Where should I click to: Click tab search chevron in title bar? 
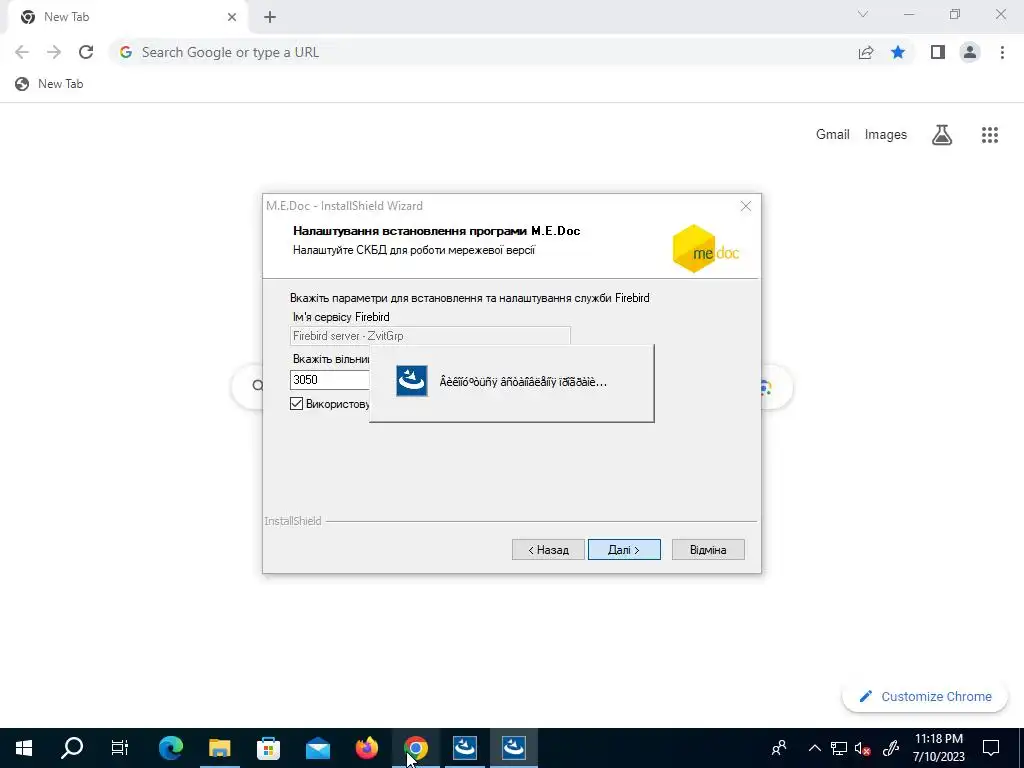[863, 14]
